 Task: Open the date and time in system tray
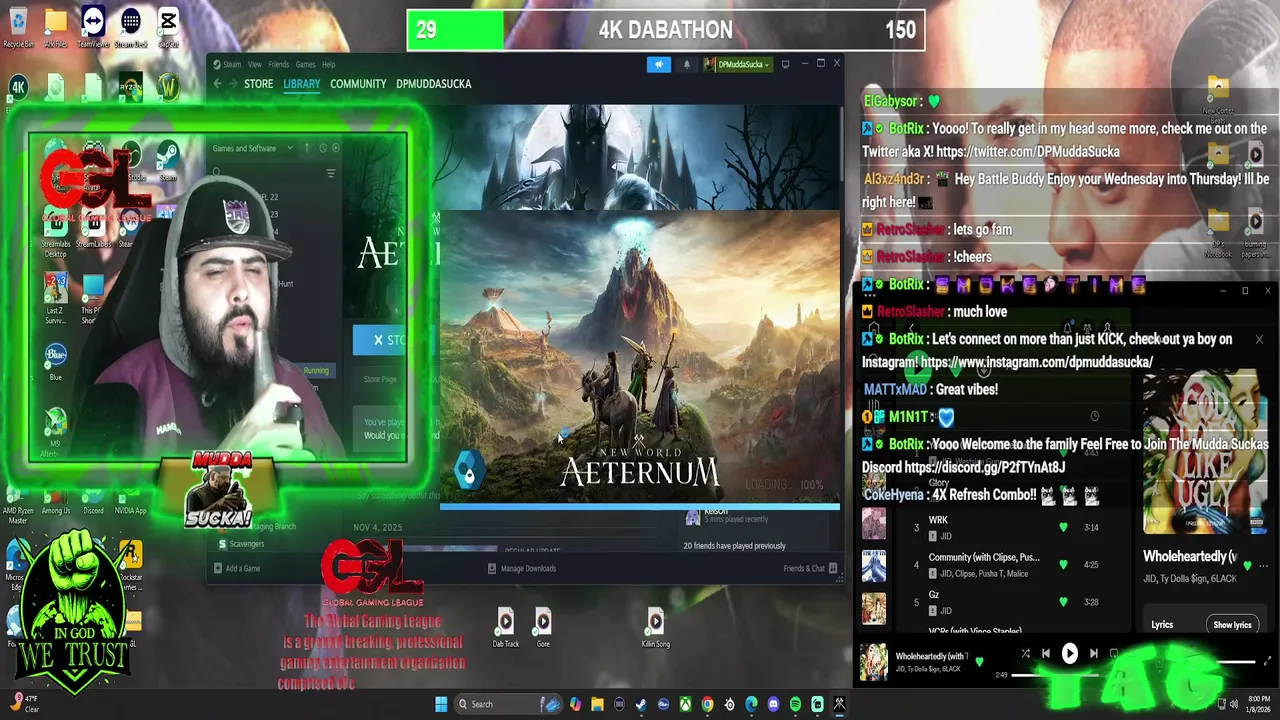point(1259,704)
